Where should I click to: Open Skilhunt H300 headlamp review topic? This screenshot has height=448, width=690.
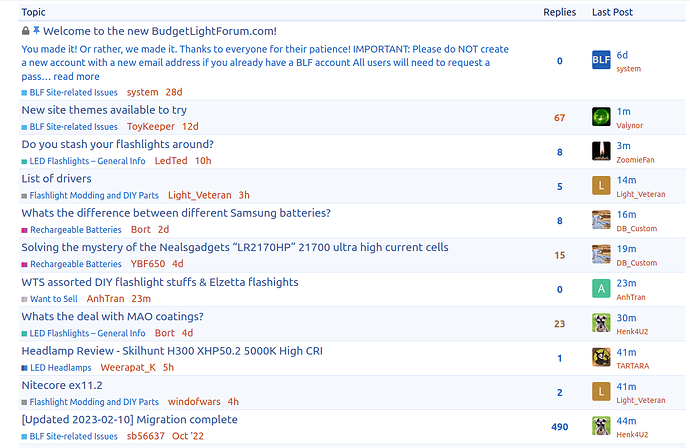[x=172, y=351]
